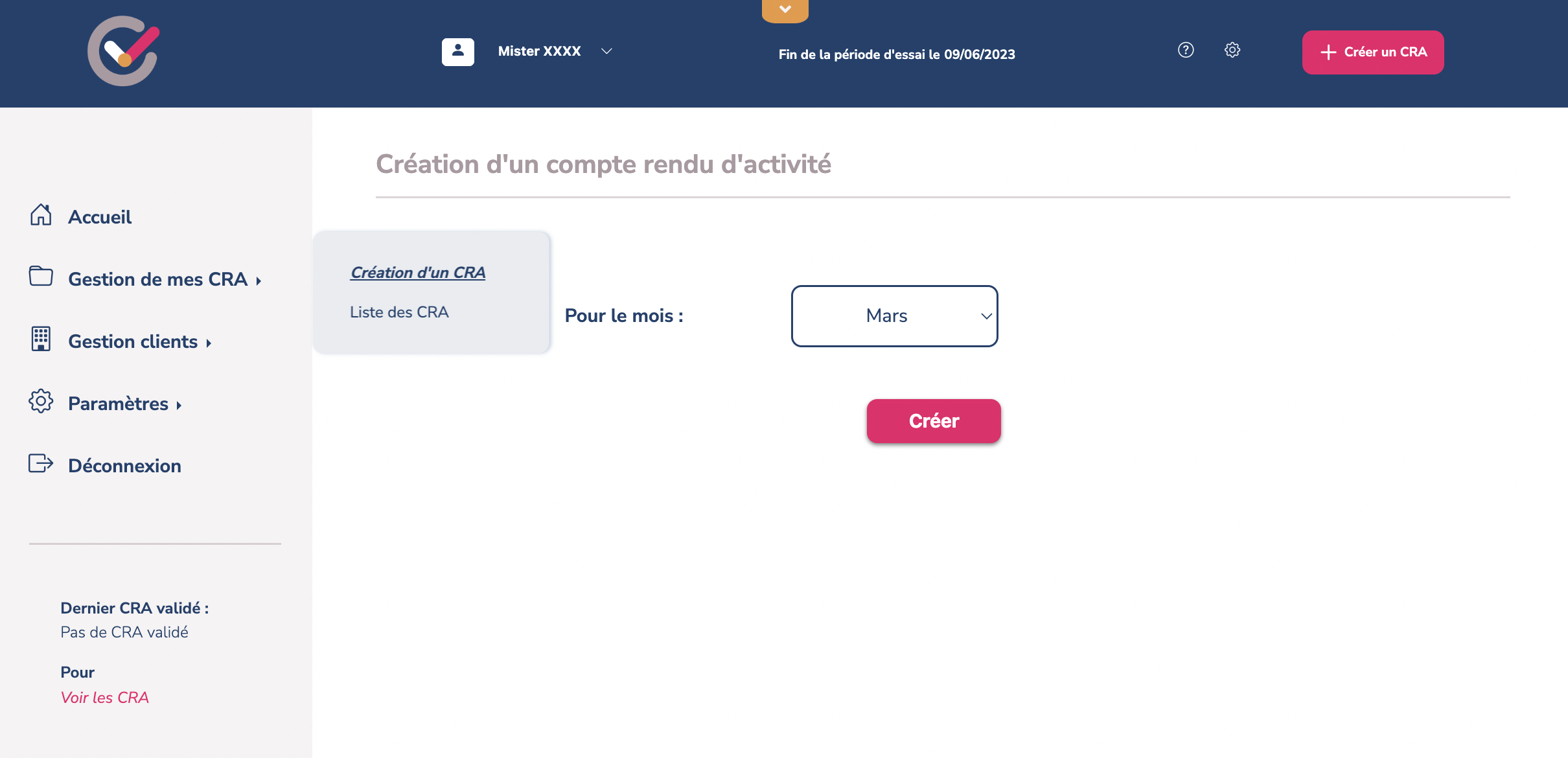Click the Déconnexion logout icon

(41, 464)
